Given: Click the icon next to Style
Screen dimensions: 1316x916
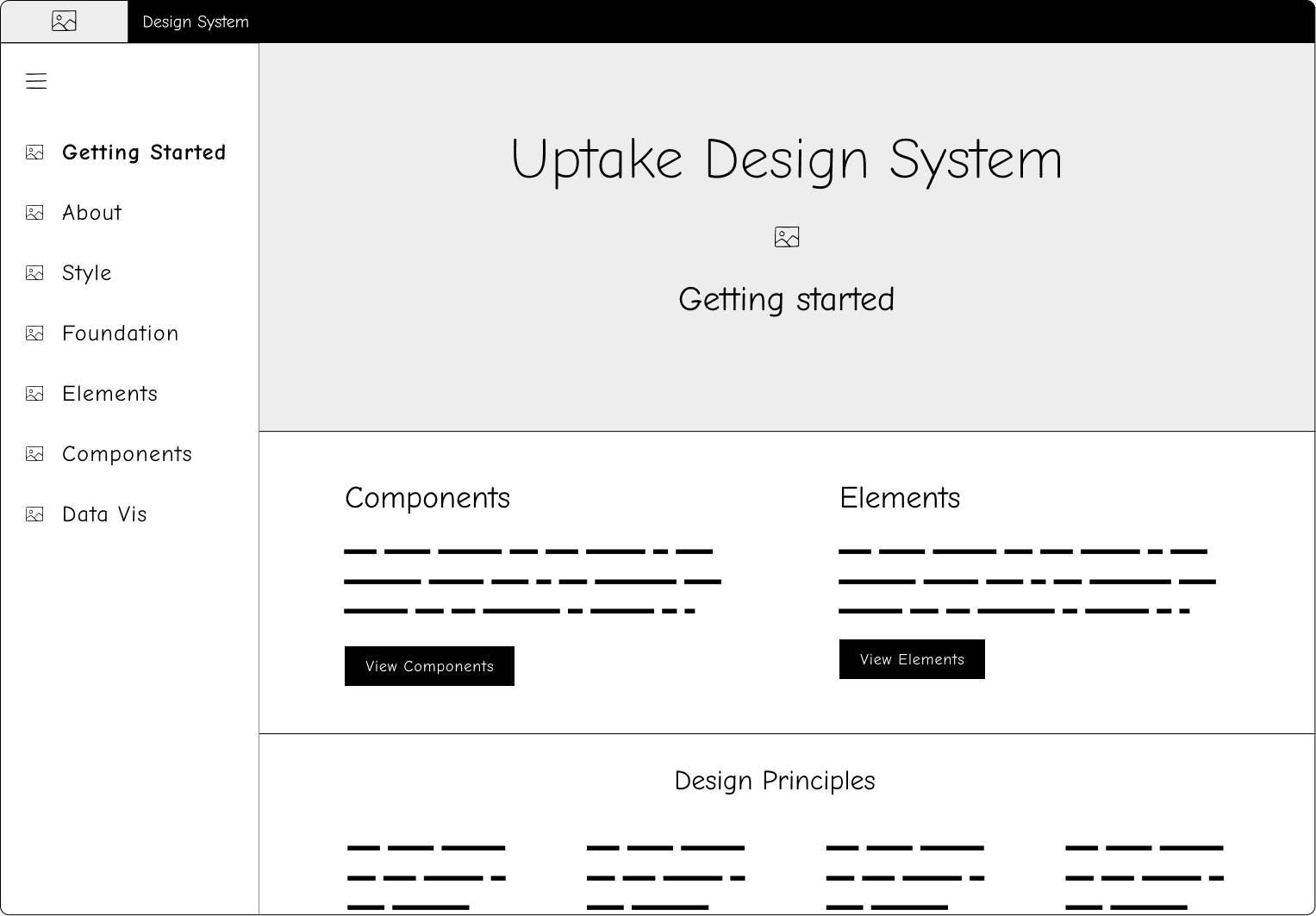Looking at the screenshot, I should point(34,273).
